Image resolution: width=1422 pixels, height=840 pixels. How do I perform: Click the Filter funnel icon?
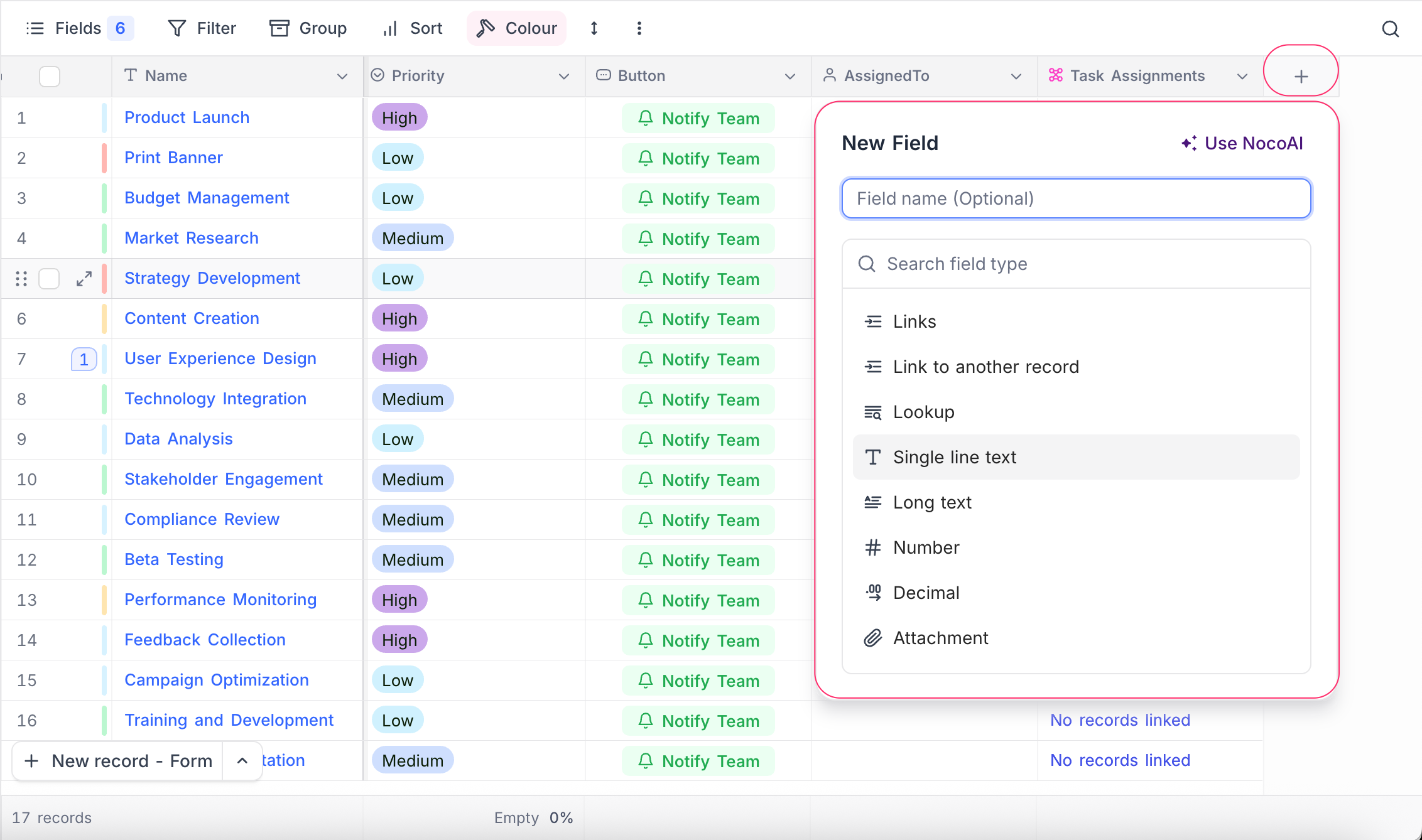pyautogui.click(x=176, y=28)
